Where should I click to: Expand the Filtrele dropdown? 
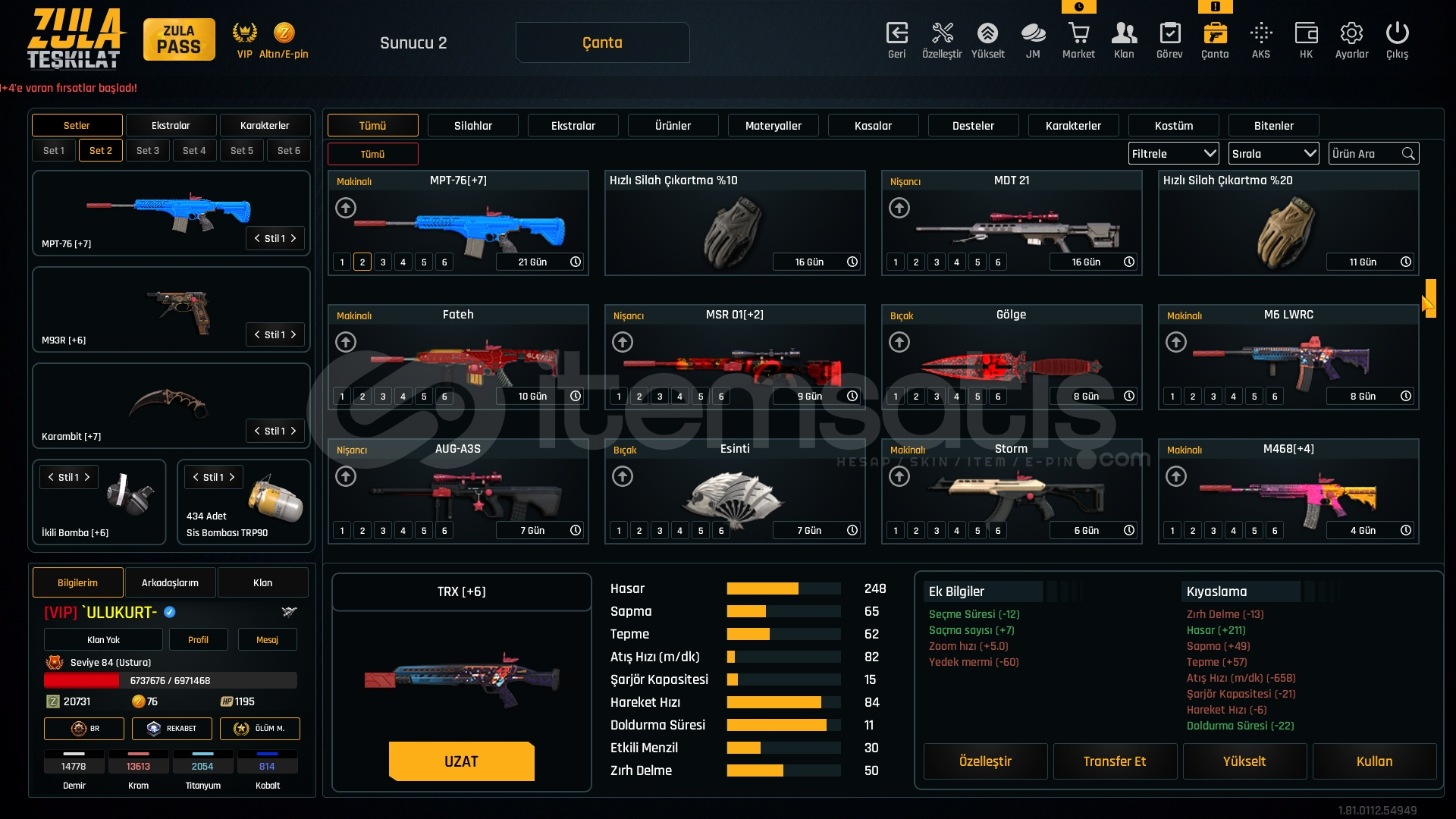click(1173, 153)
